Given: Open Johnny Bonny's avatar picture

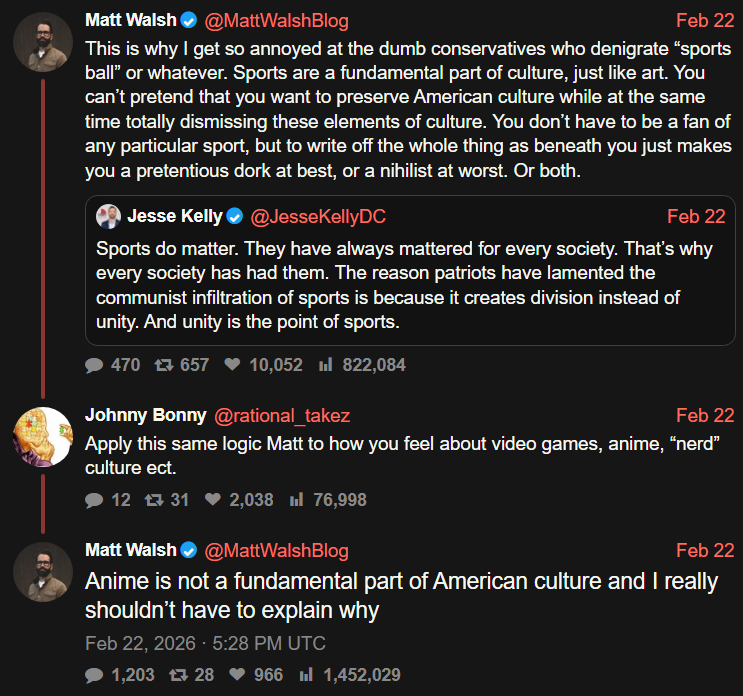Looking at the screenshot, I should [42, 438].
